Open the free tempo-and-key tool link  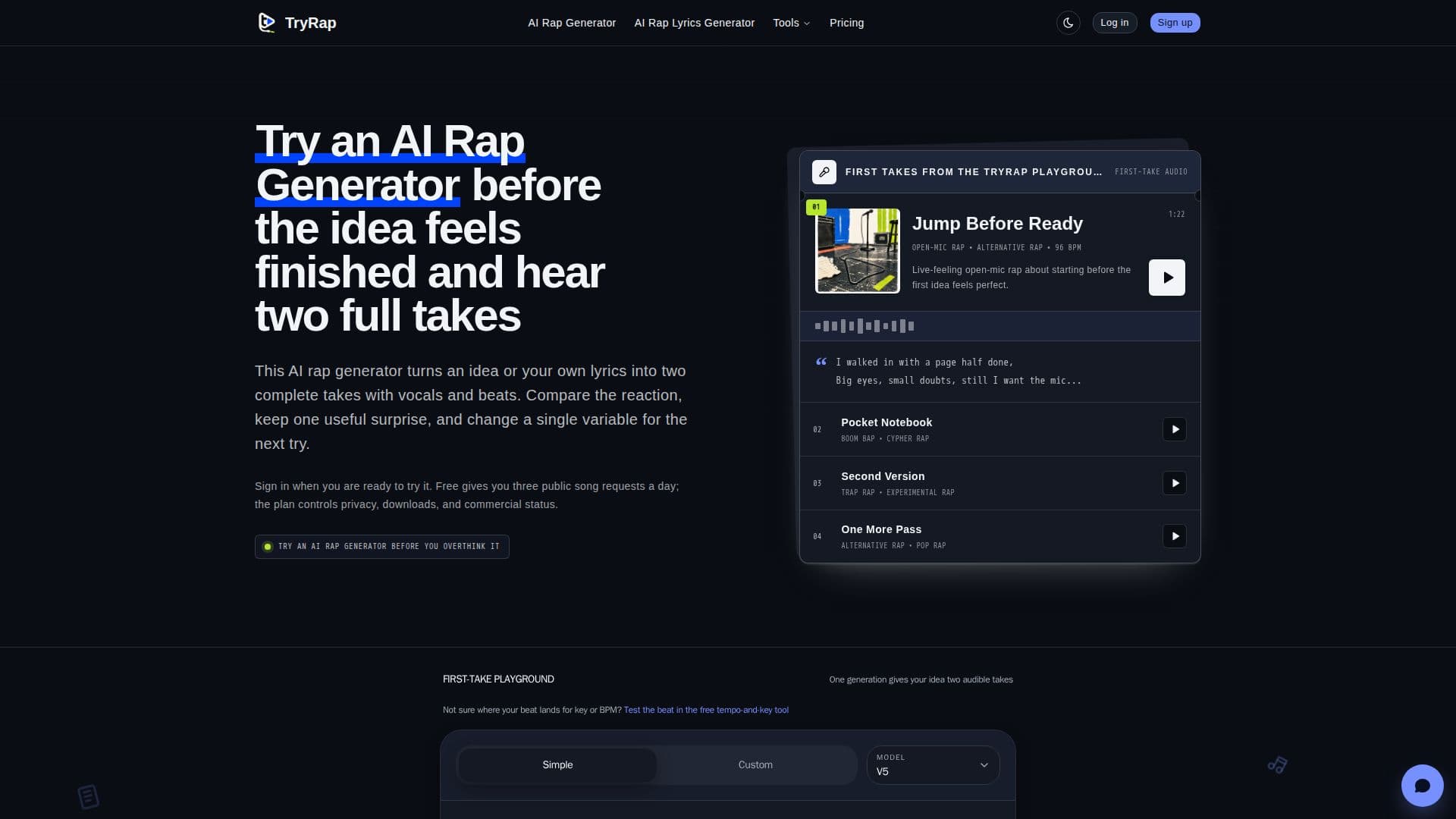pyautogui.click(x=706, y=711)
